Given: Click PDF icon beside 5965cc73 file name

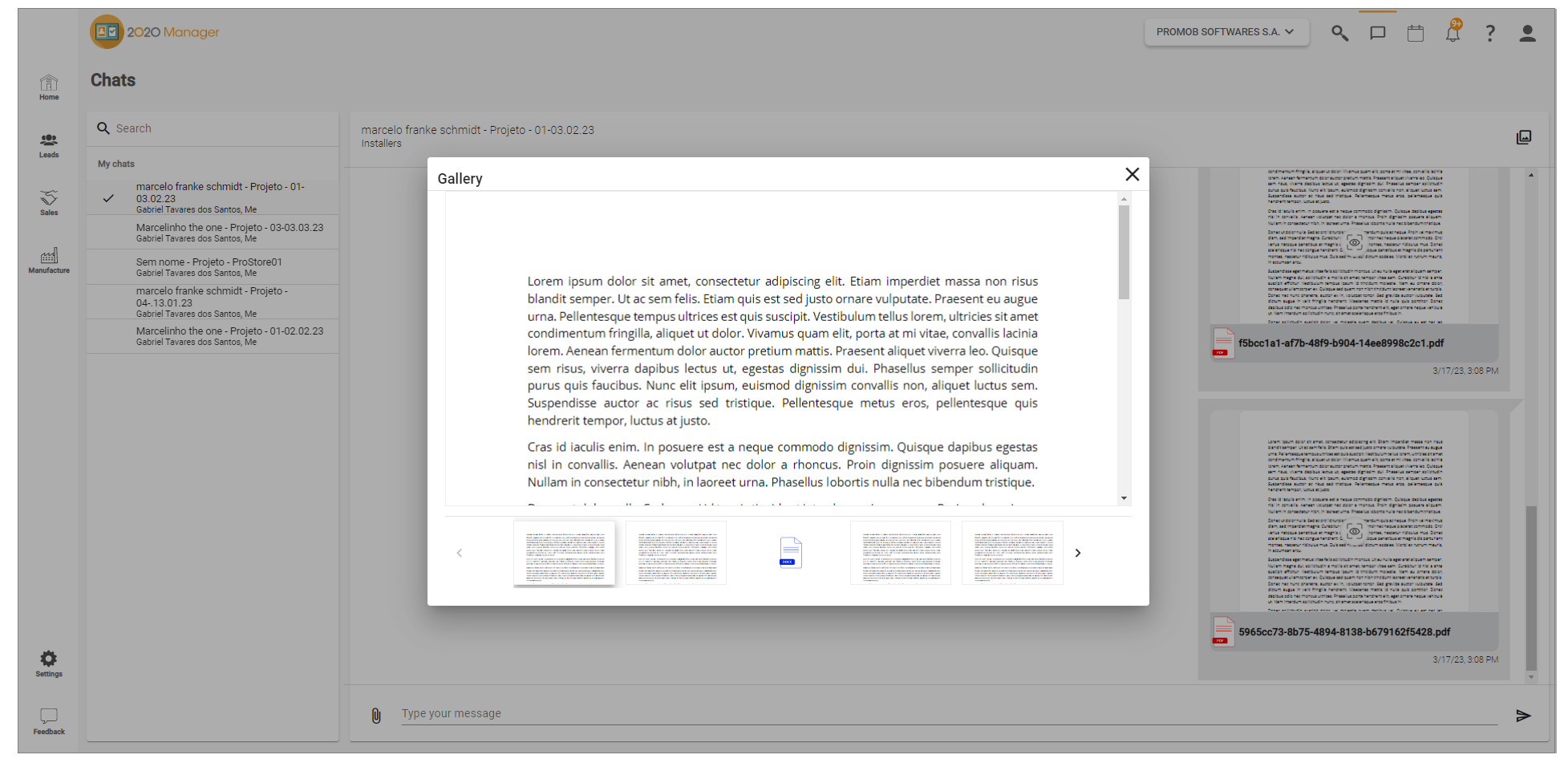Looking at the screenshot, I should point(1223,631).
